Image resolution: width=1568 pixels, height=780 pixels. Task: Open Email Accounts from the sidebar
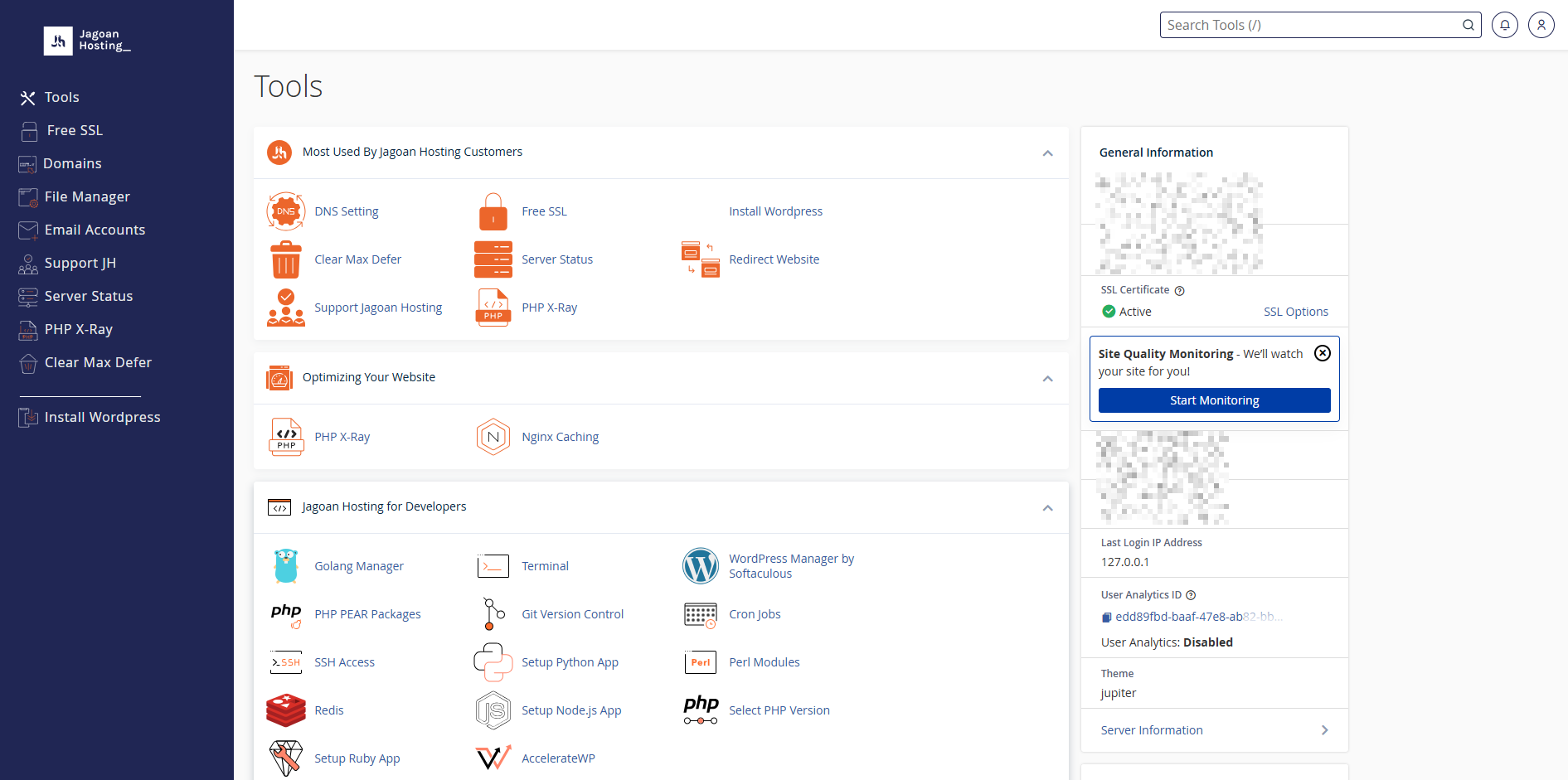(95, 230)
